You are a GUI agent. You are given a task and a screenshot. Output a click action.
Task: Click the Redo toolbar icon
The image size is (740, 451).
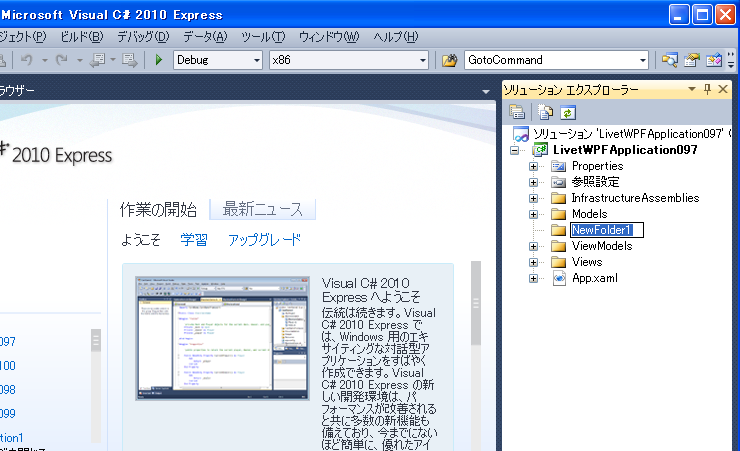tap(62, 60)
